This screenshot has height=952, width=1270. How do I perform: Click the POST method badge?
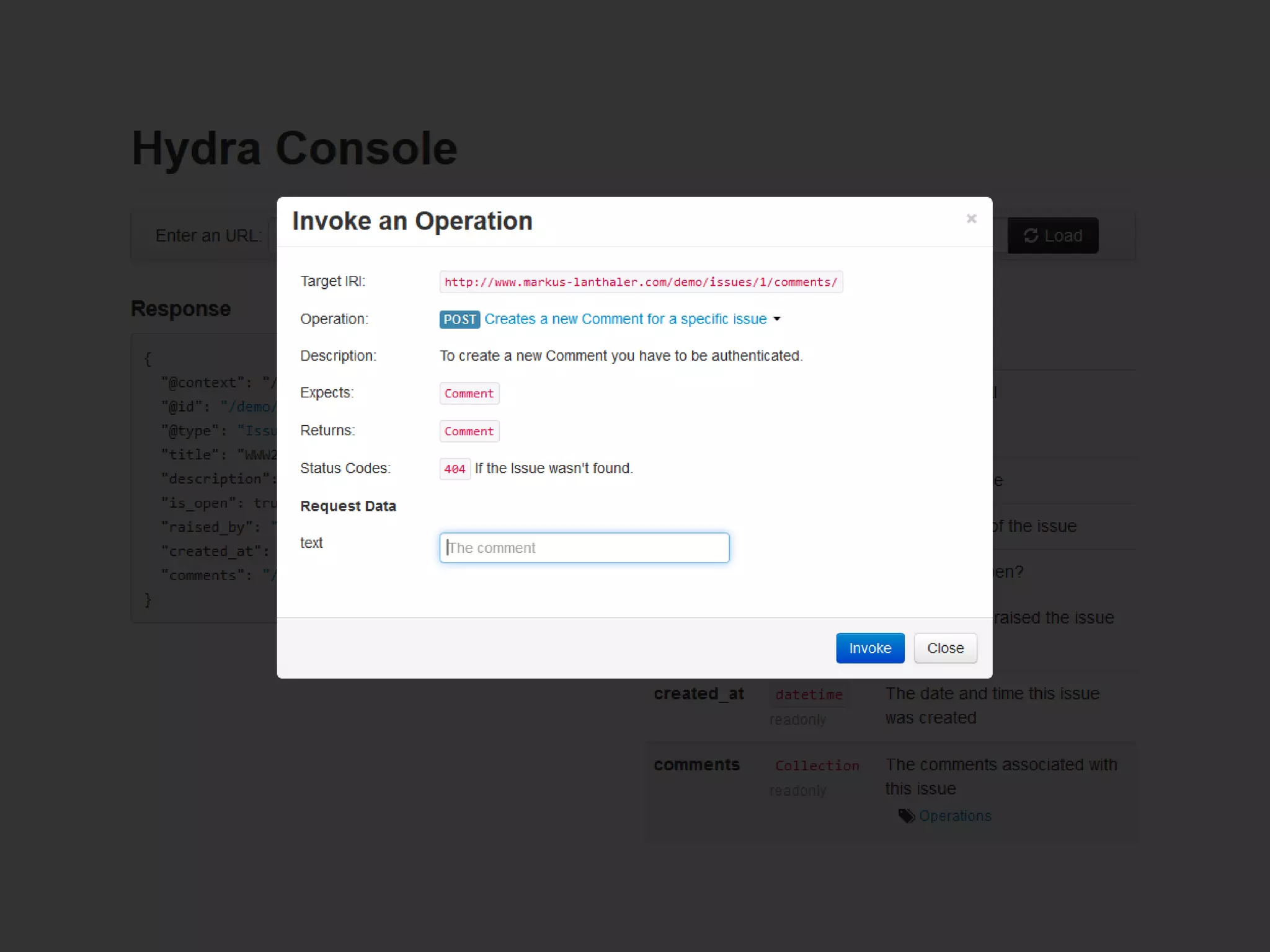[459, 319]
